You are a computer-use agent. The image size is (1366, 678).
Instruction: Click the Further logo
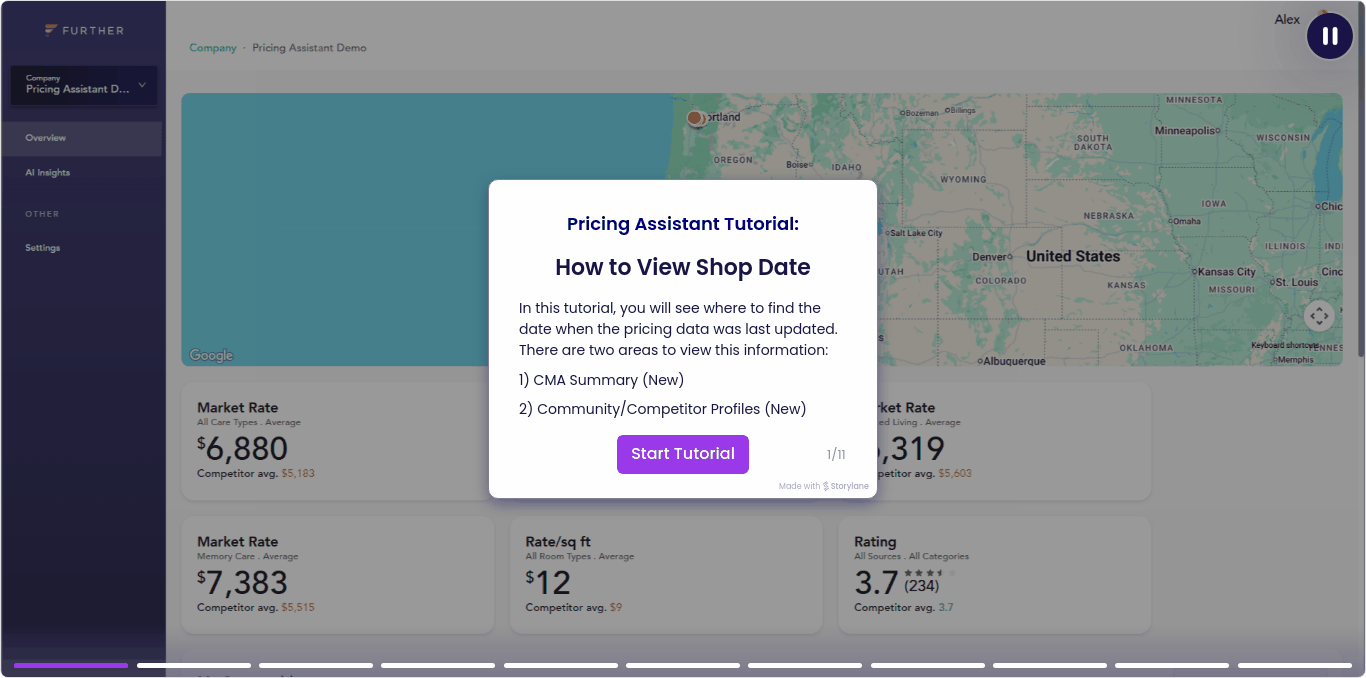pos(84,31)
